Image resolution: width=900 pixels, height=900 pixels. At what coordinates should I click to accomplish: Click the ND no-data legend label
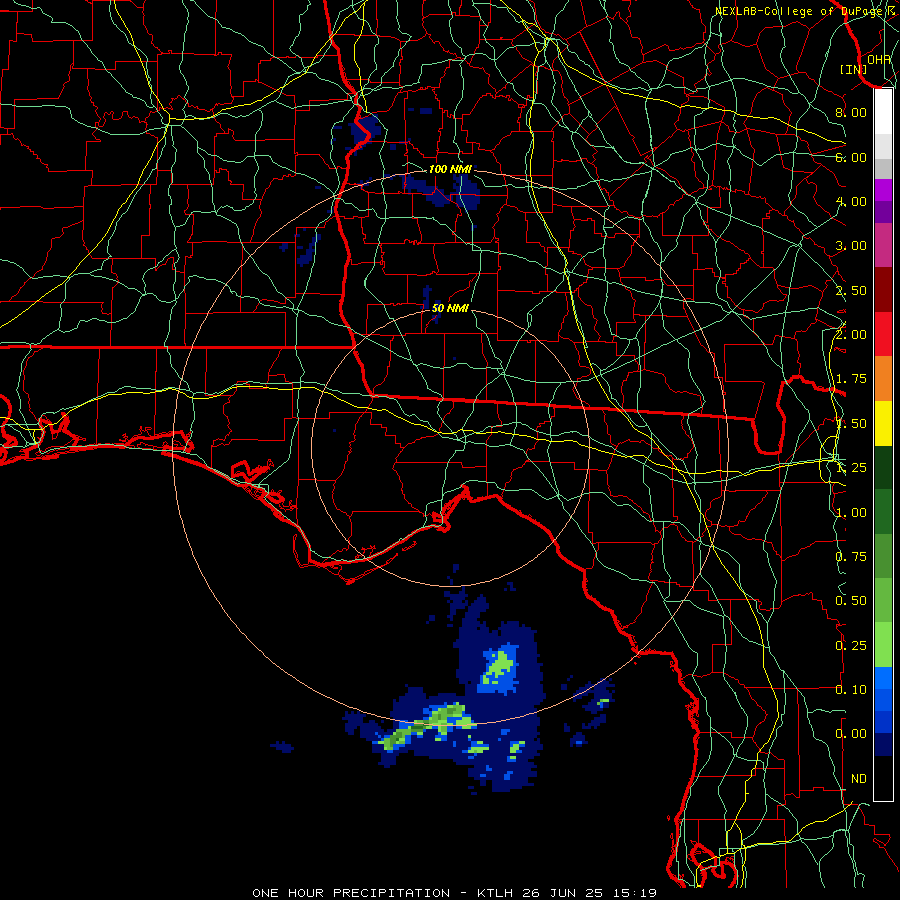coord(859,779)
